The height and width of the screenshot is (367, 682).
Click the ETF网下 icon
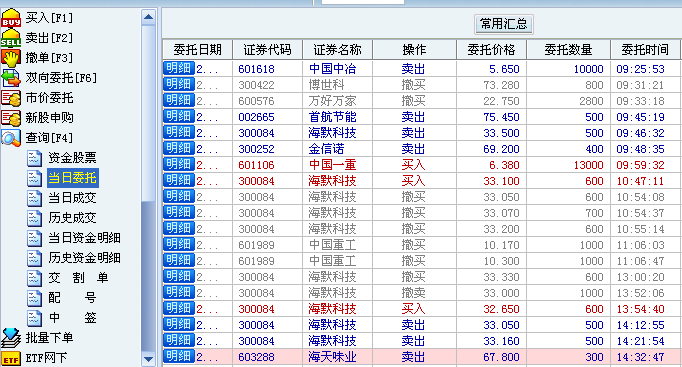pyautogui.click(x=11, y=358)
